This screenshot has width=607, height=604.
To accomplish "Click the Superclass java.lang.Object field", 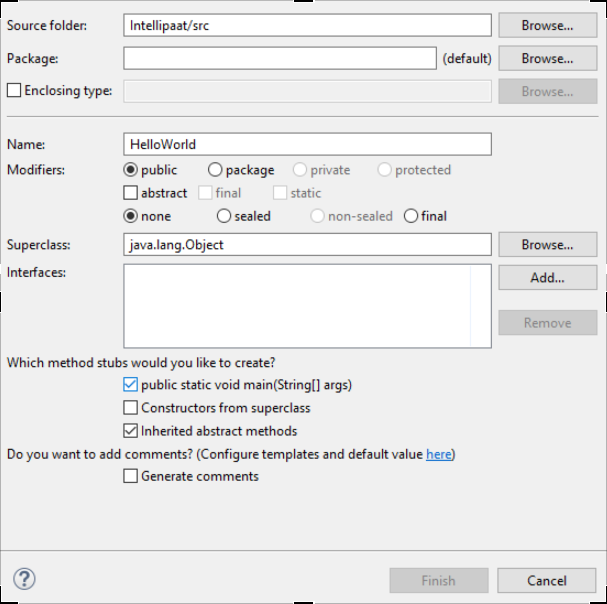I will coord(307,245).
